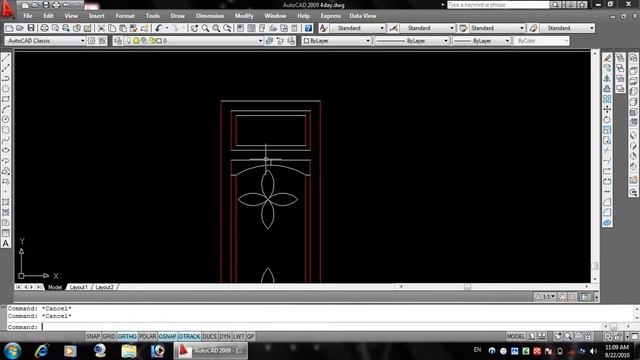The image size is (640, 360).
Task: Toggle OTRACK in status bar
Action: (189, 336)
